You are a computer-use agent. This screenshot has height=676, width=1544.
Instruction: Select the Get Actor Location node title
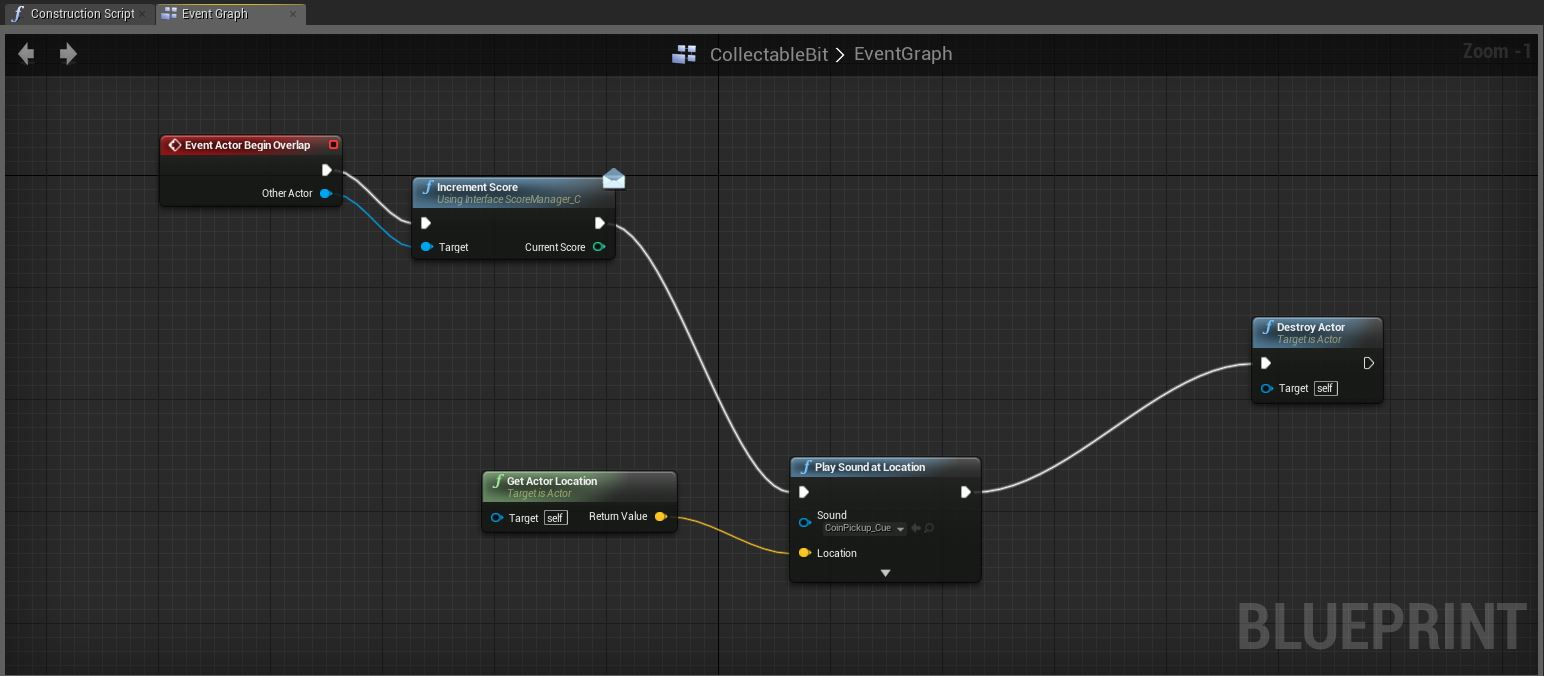(552, 481)
